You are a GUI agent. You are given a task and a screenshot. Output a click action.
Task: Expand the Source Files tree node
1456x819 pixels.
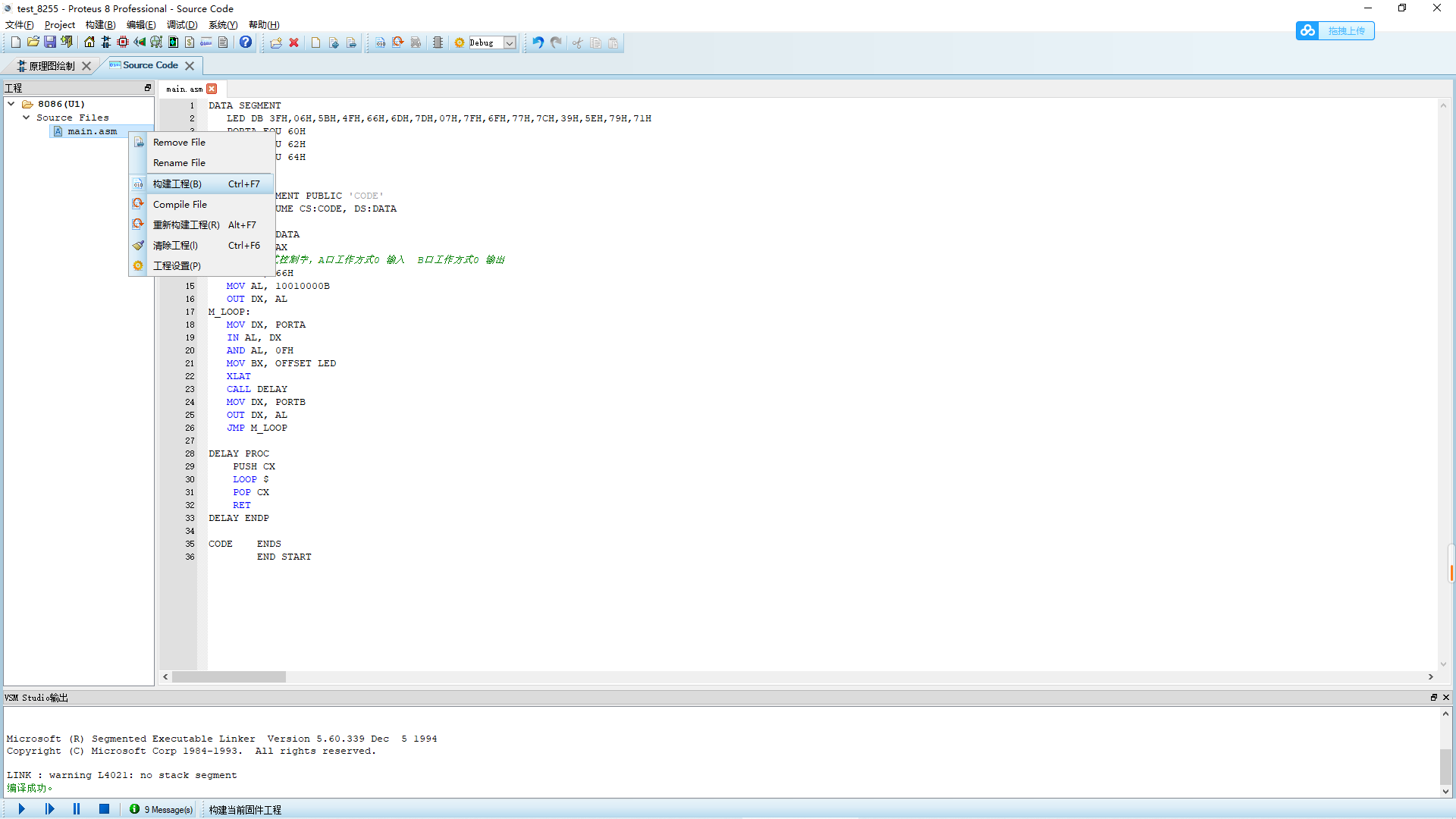[x=25, y=117]
